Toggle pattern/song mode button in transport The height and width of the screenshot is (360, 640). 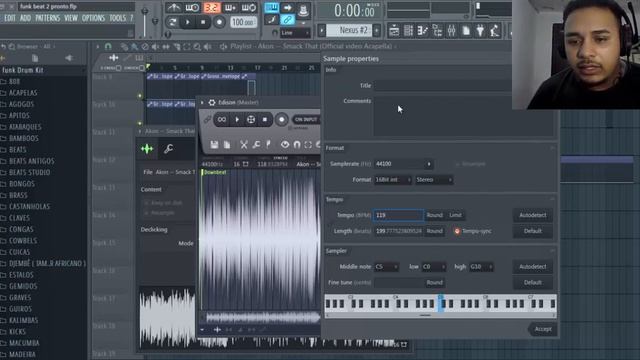[x=172, y=22]
